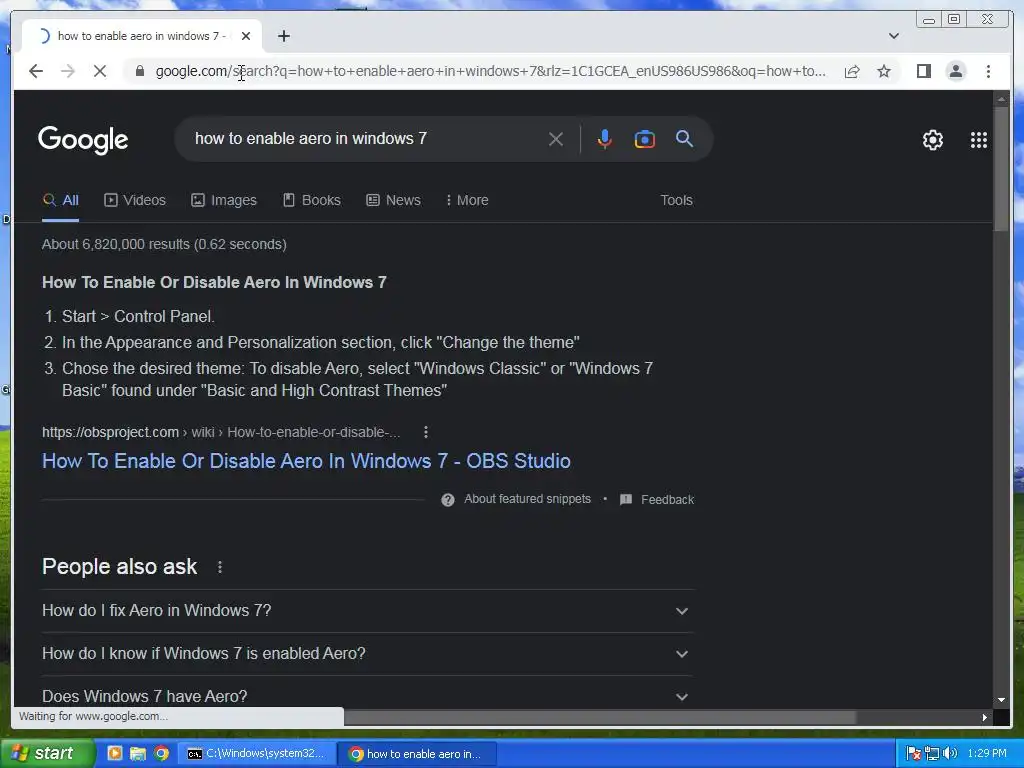
Task: Click horizontal scrollbar right arrow
Action: tap(985, 717)
